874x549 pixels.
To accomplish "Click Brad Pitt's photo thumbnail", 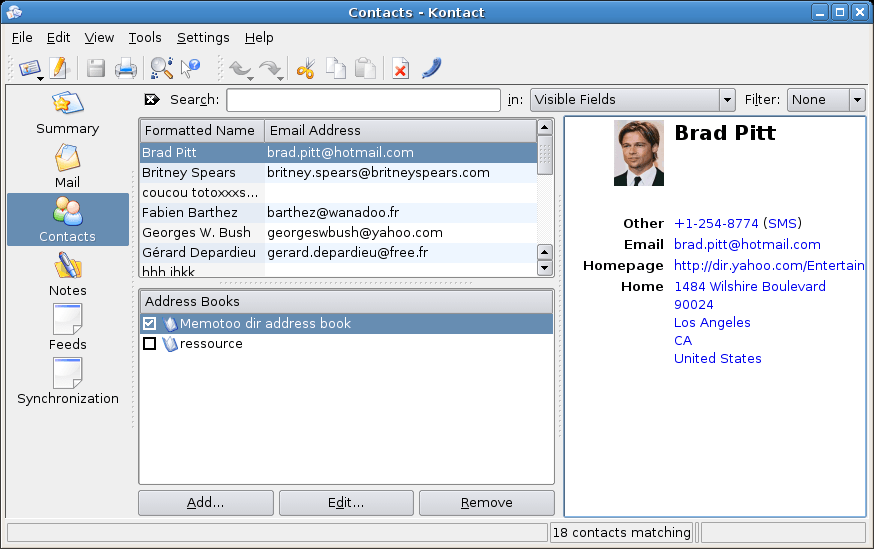I will [639, 153].
